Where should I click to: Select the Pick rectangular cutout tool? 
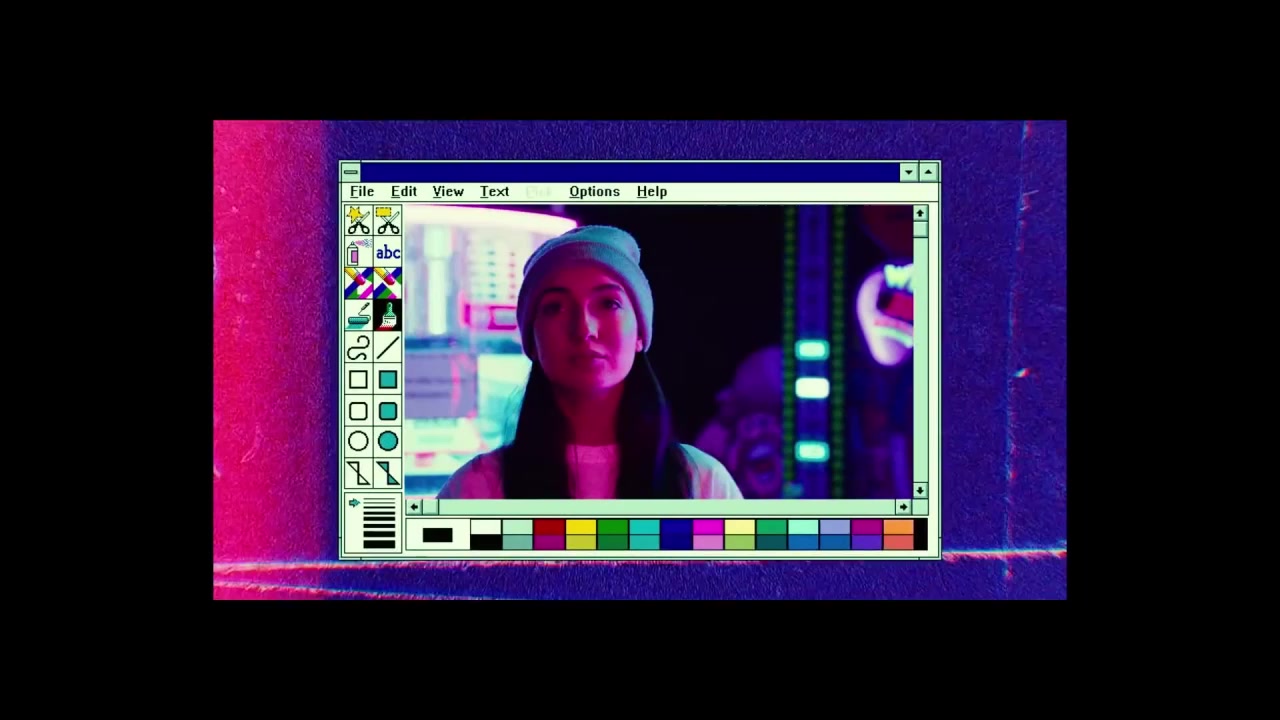(x=388, y=221)
